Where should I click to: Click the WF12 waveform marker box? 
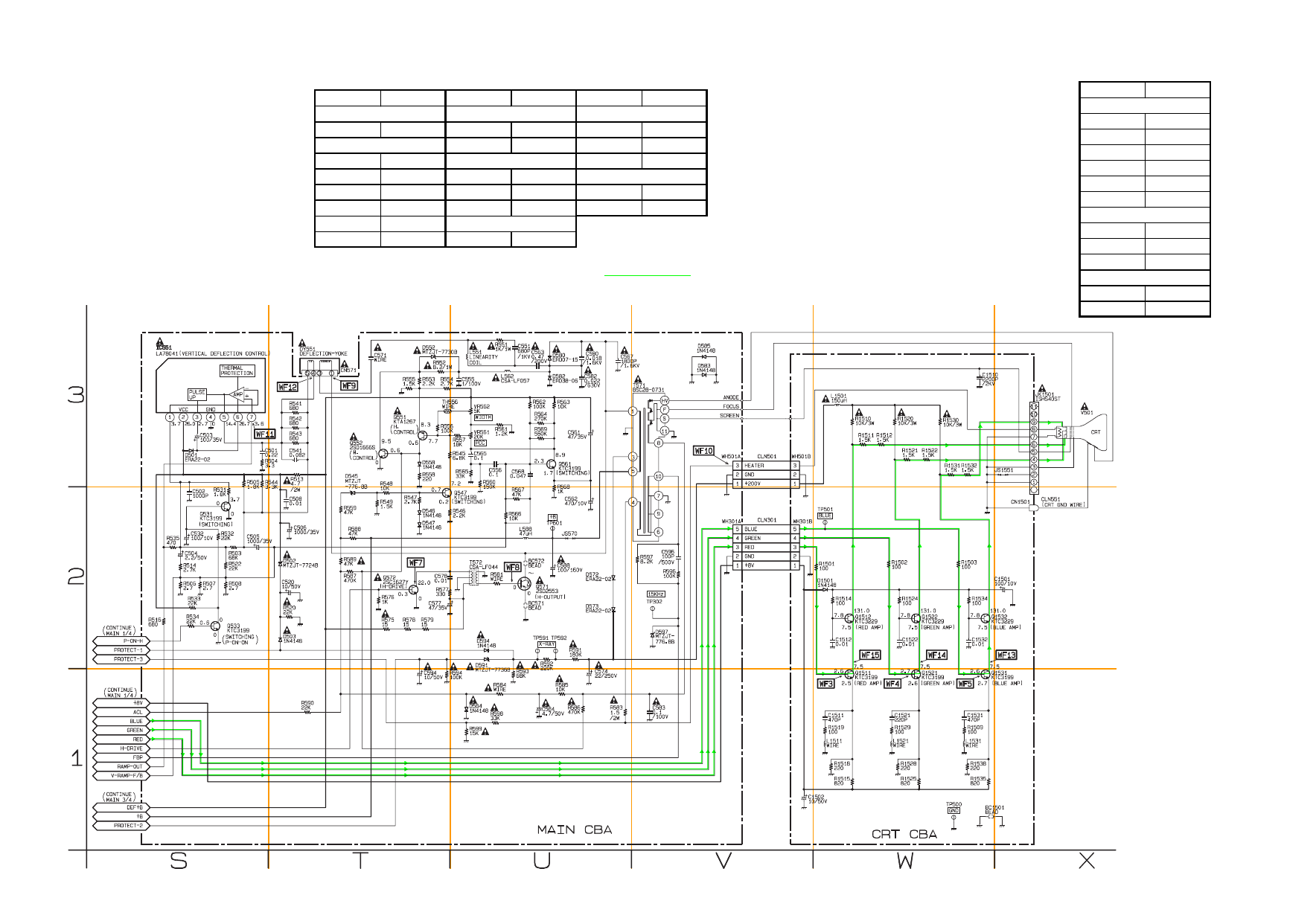(287, 387)
